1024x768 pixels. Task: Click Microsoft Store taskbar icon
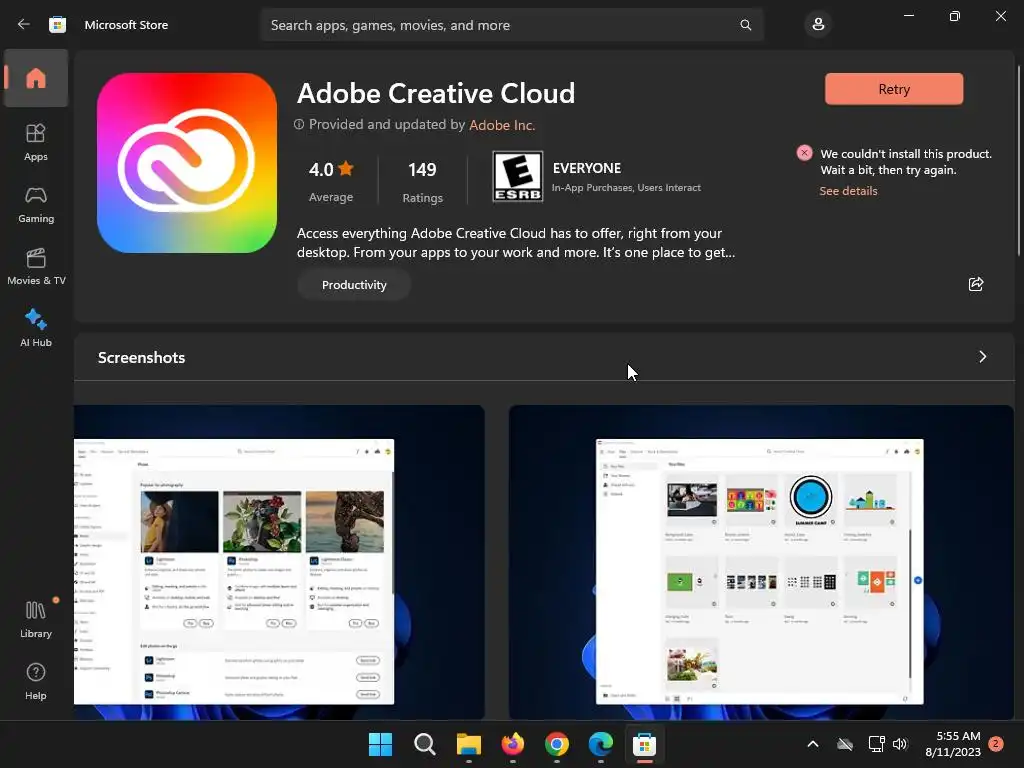[x=644, y=744]
